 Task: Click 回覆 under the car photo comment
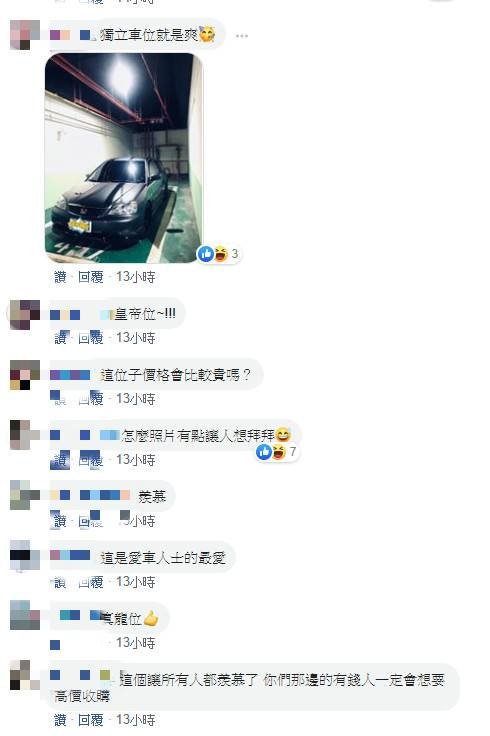tap(91, 277)
